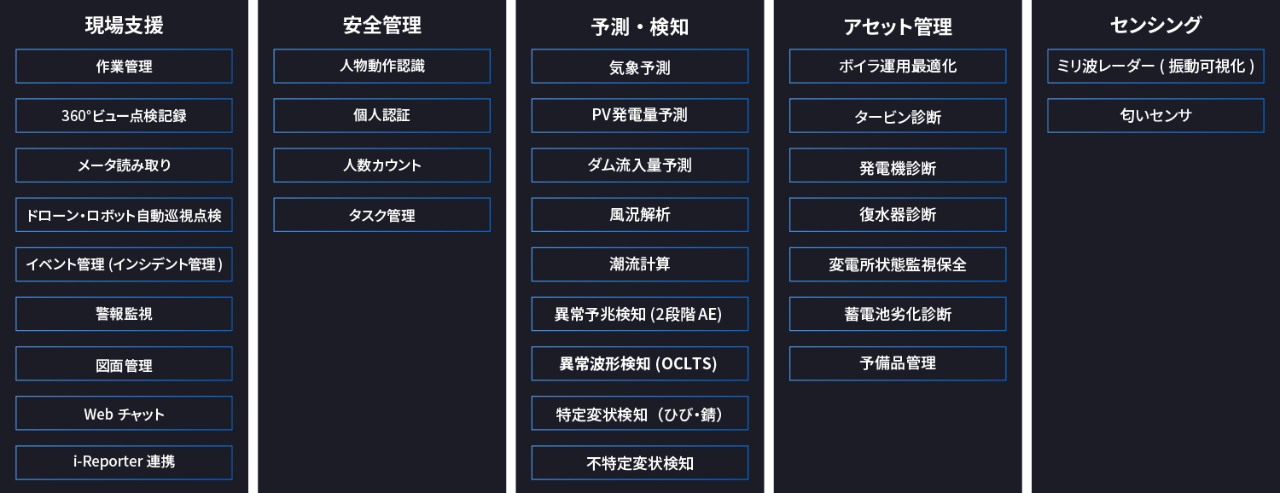Open ドローン・ロボット自動巡視点検 item
Image resolution: width=1280 pixels, height=493 pixels.
124,215
